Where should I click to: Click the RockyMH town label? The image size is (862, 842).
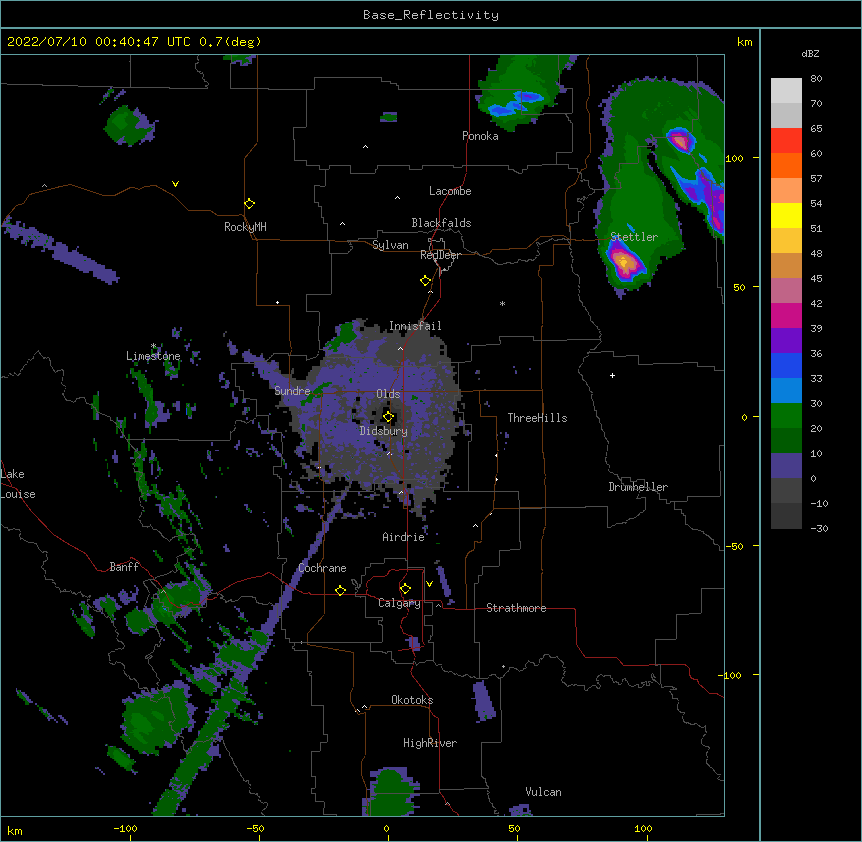coord(245,227)
